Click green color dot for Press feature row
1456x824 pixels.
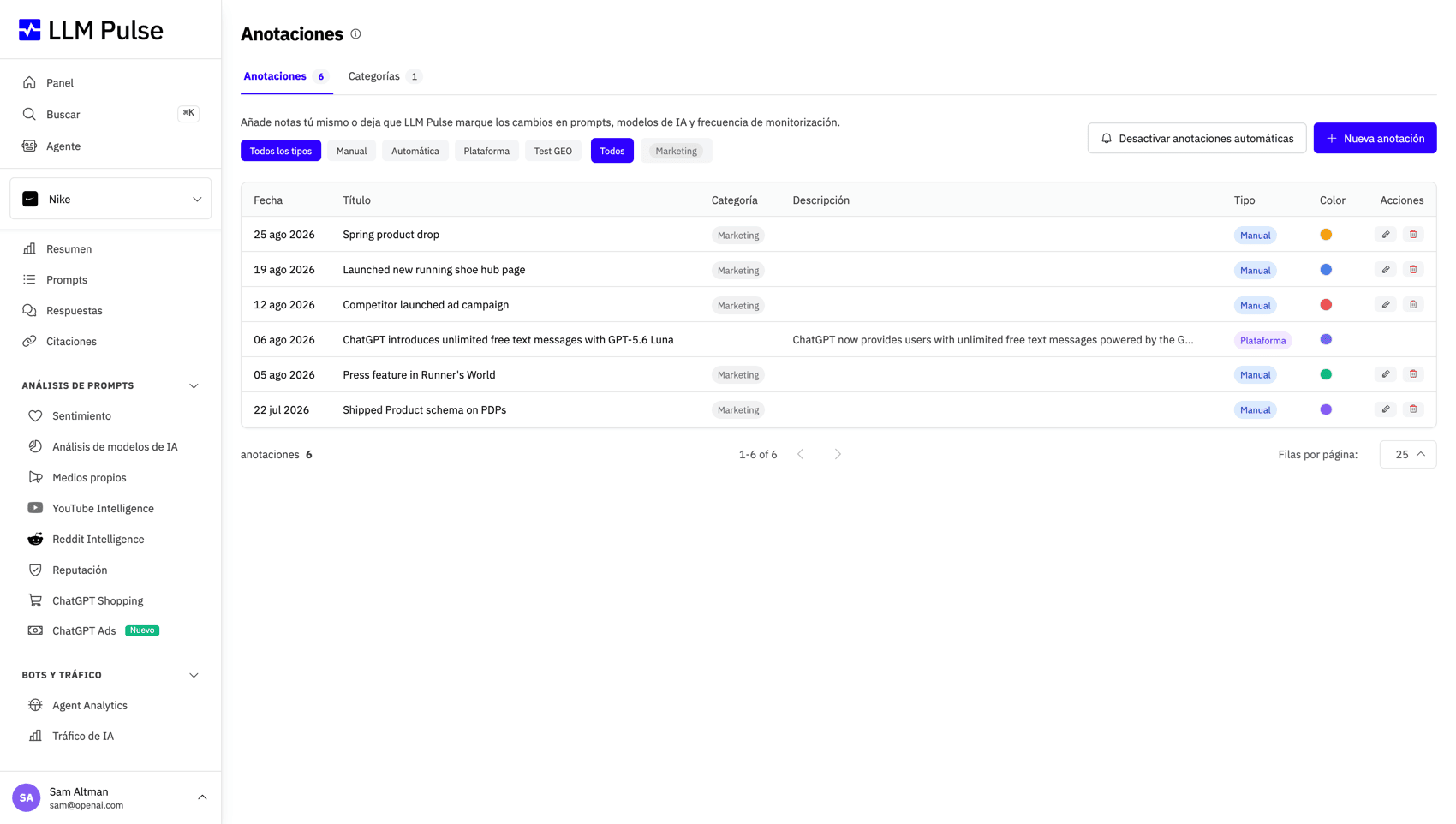pos(1326,374)
